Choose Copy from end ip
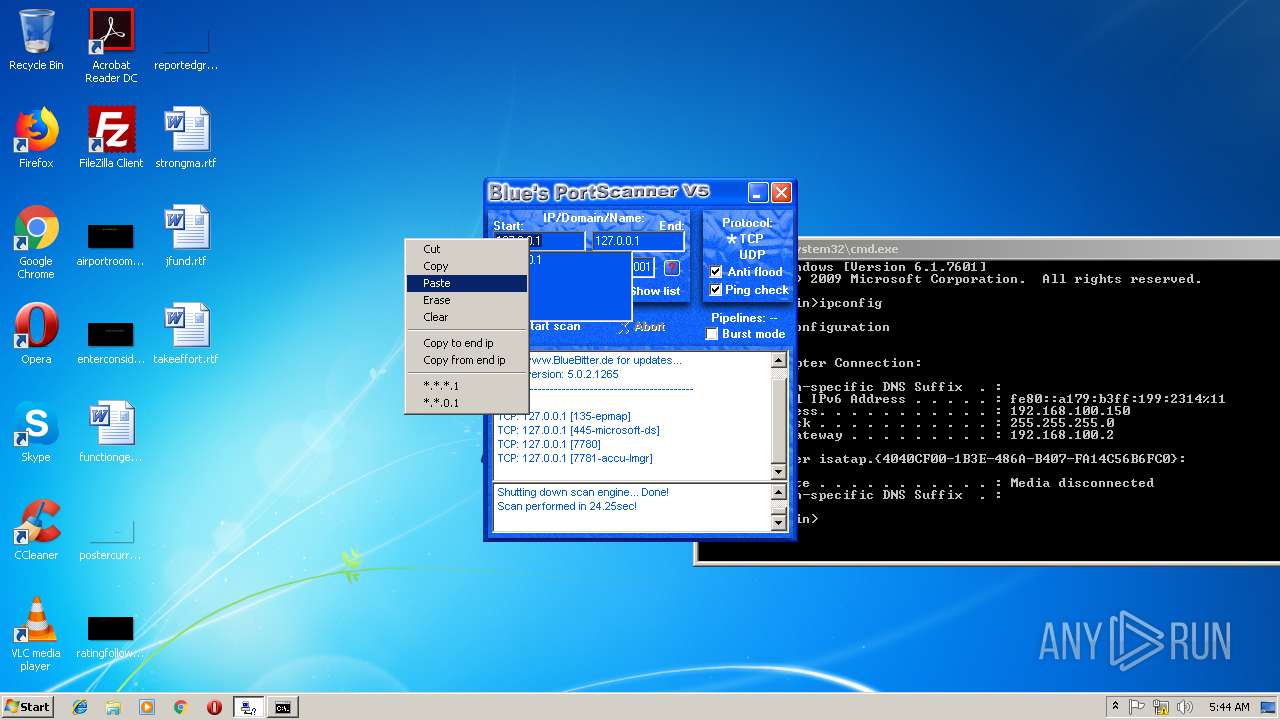The image size is (1280, 720). (x=466, y=360)
